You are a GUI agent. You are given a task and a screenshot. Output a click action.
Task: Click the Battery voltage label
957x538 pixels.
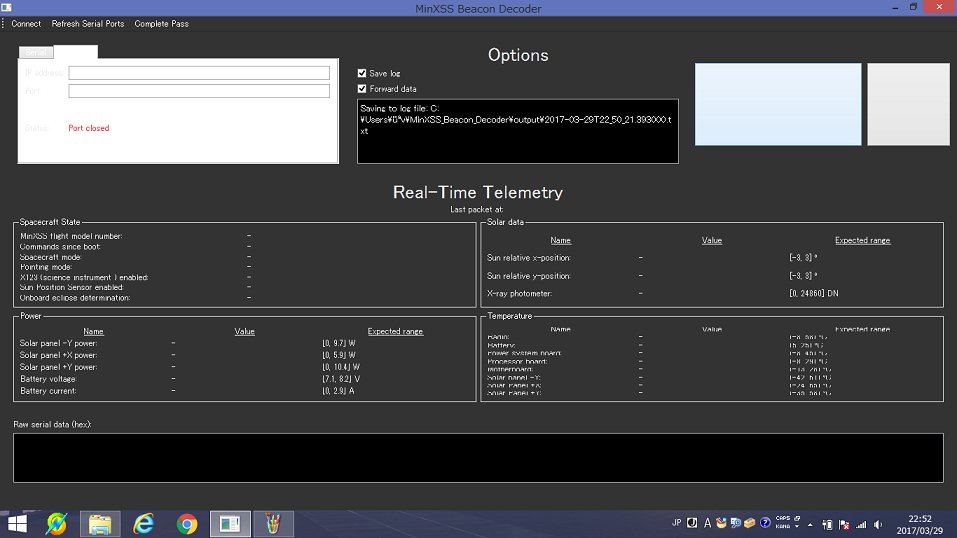tap(48, 379)
